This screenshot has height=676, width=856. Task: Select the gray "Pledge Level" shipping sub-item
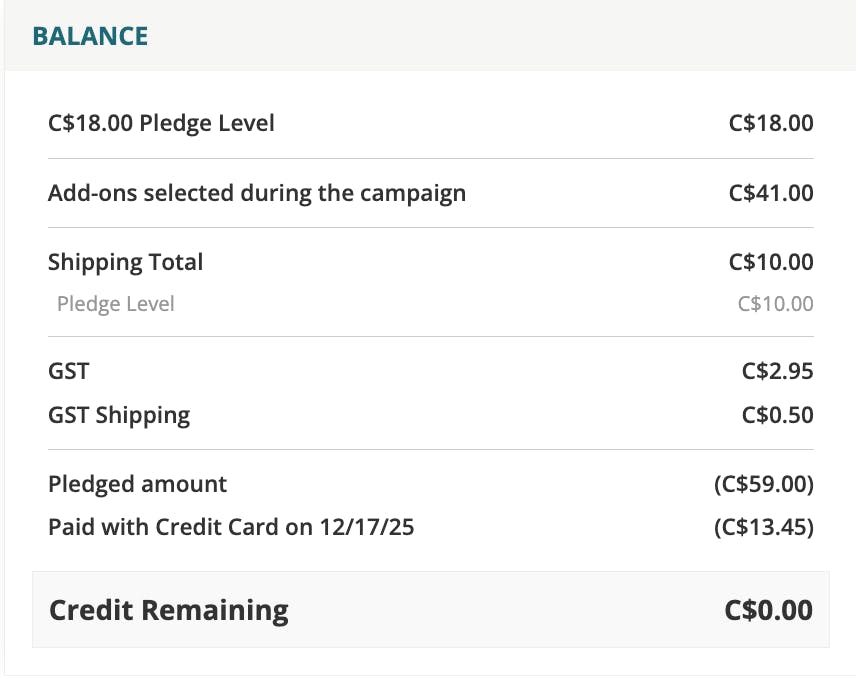coord(115,304)
